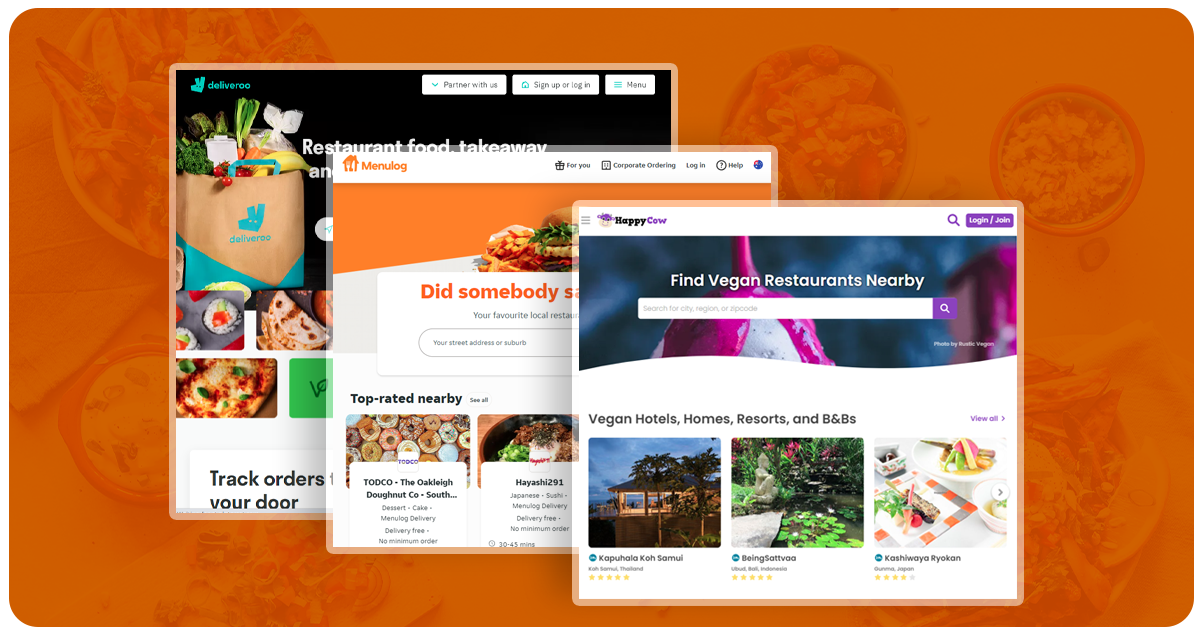Screen dimensions: 1202x634
Task: Advance carousel with right arrow chevron
Action: click(1000, 492)
